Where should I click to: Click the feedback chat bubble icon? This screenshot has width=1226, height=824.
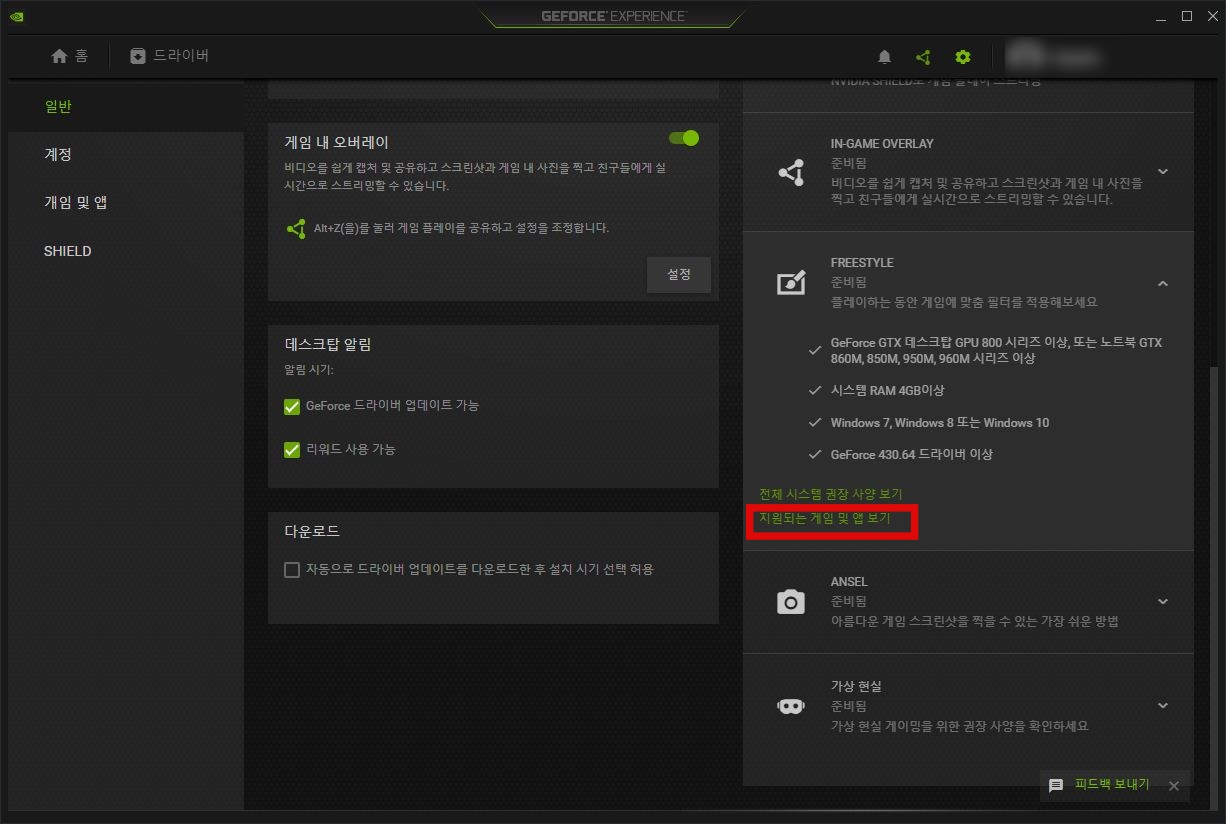pos(1056,786)
